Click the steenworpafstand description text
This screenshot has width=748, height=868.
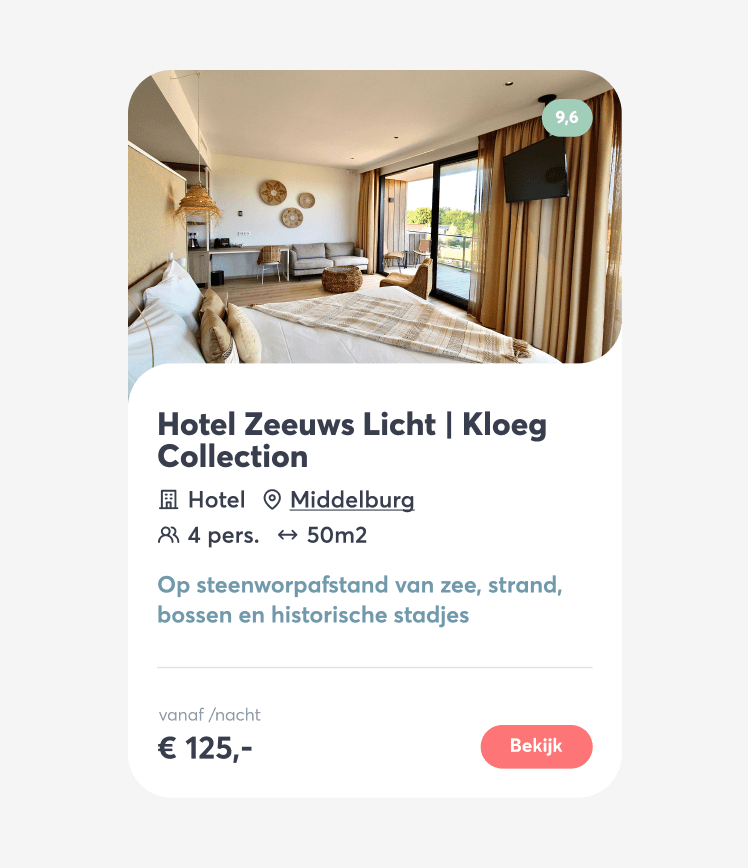(360, 600)
